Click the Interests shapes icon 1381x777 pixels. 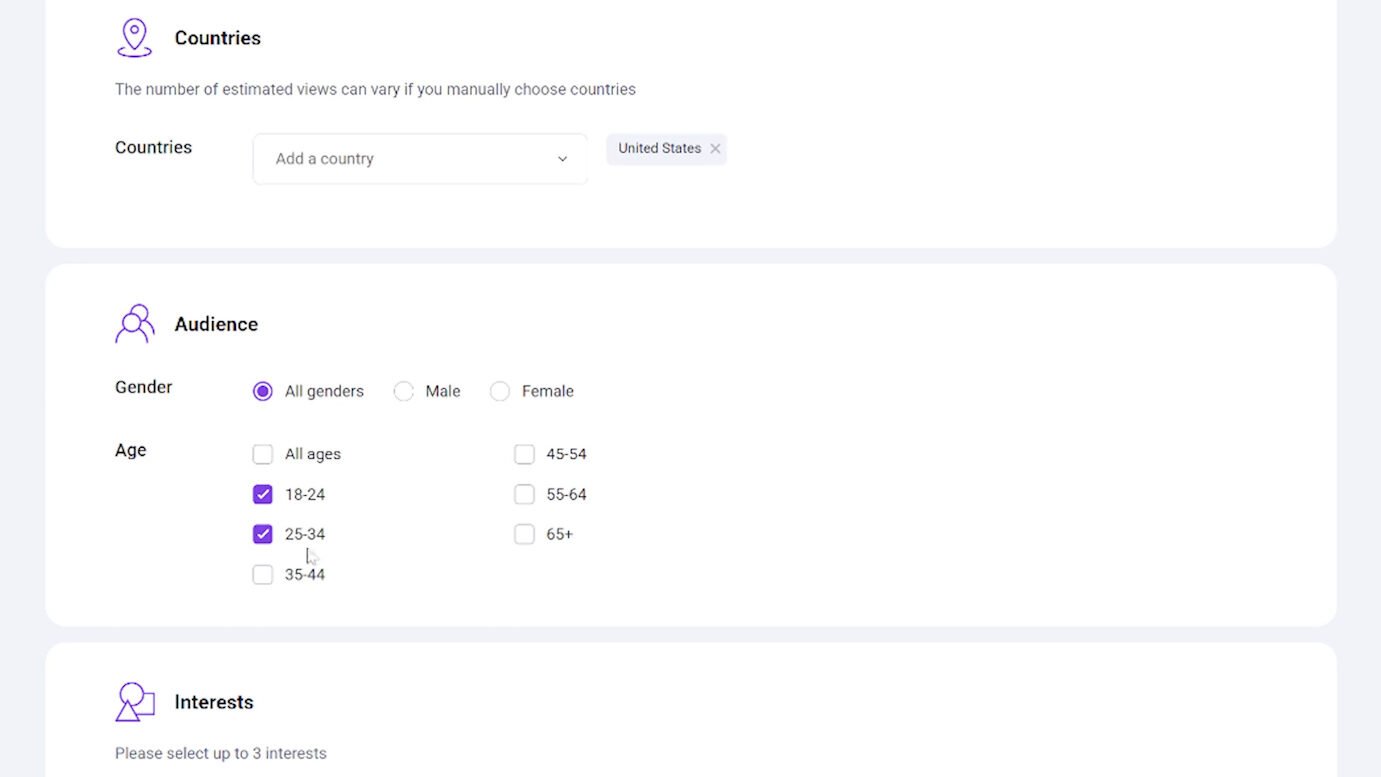134,702
